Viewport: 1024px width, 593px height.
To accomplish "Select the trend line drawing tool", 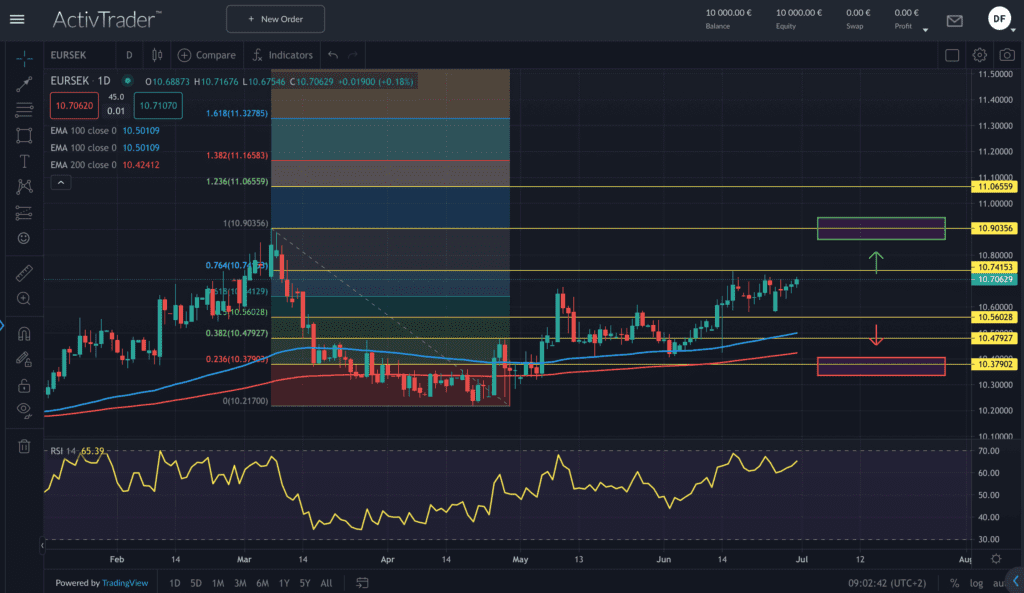I will (24, 84).
